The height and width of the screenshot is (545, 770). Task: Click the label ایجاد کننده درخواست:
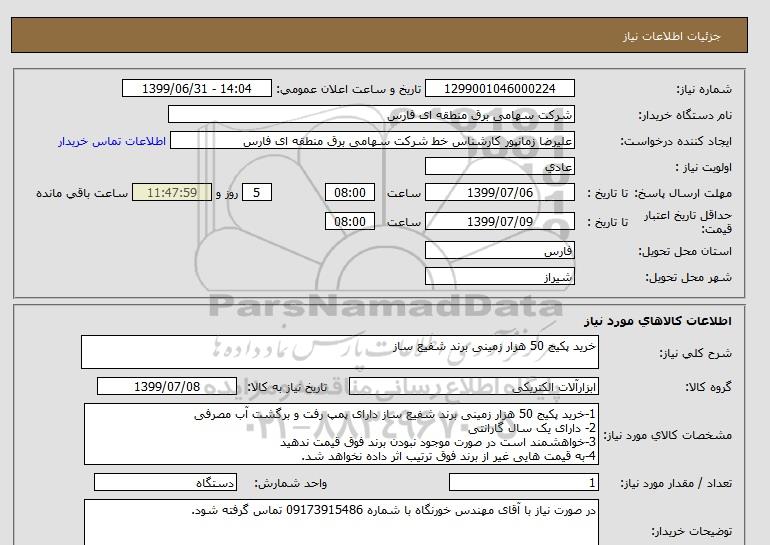tap(676, 142)
